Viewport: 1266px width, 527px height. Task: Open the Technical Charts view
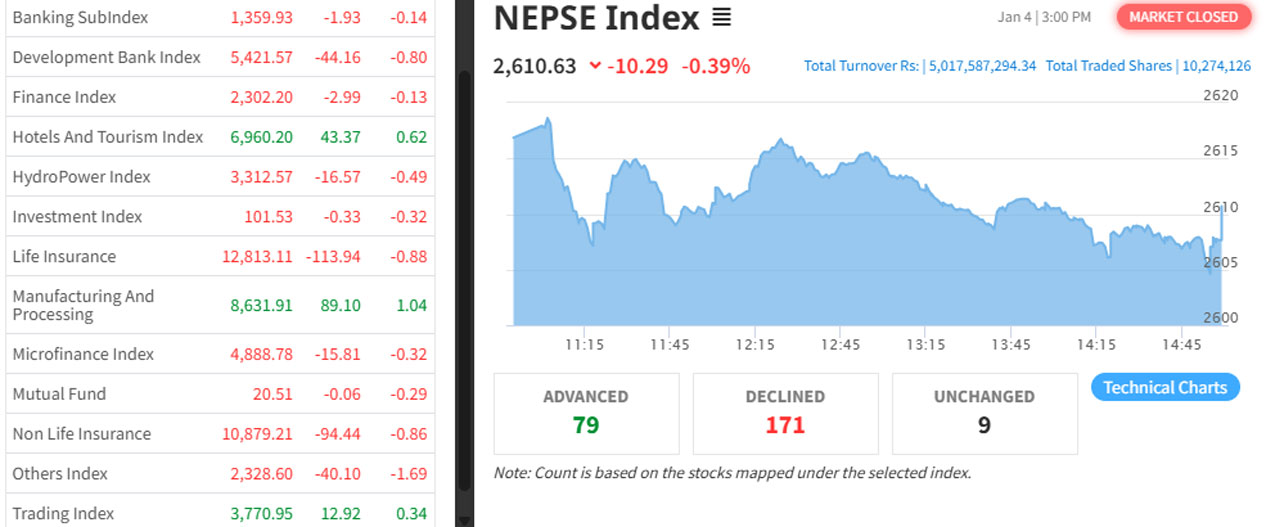1165,387
